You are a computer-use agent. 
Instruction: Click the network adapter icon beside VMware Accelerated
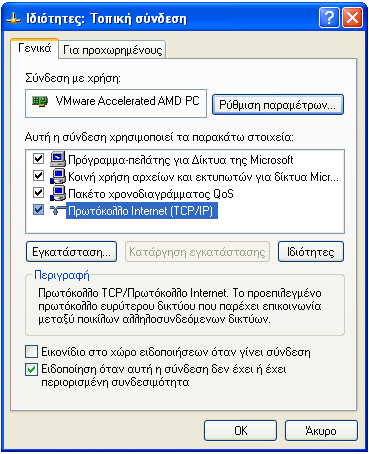point(40,101)
